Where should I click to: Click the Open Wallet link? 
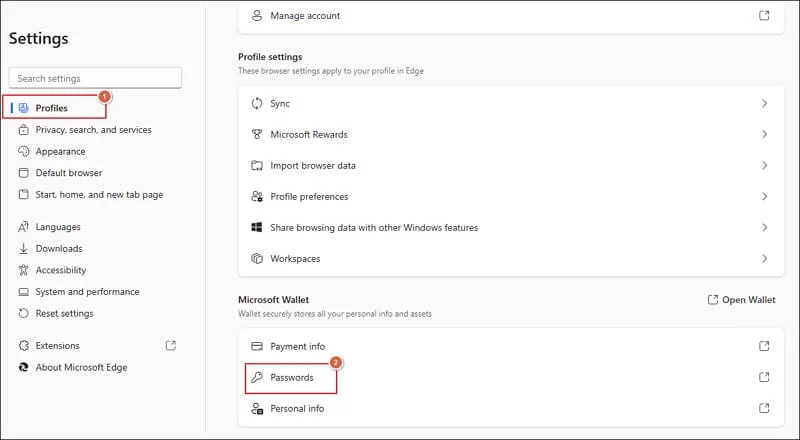point(741,300)
